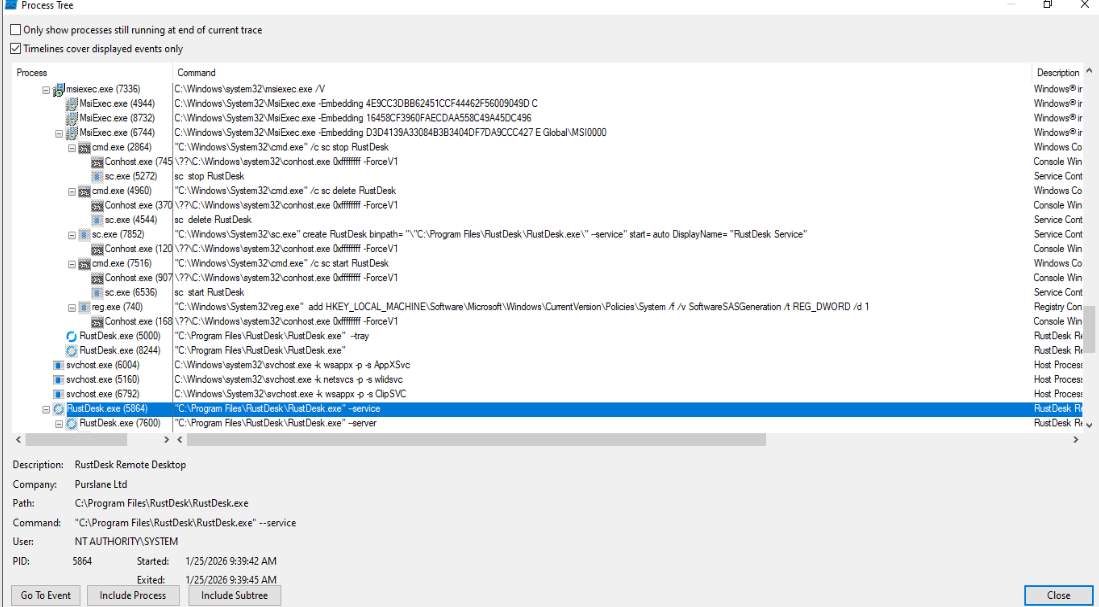Click the cmd.exe (2864) console icon
1099x607 pixels.
click(84, 147)
